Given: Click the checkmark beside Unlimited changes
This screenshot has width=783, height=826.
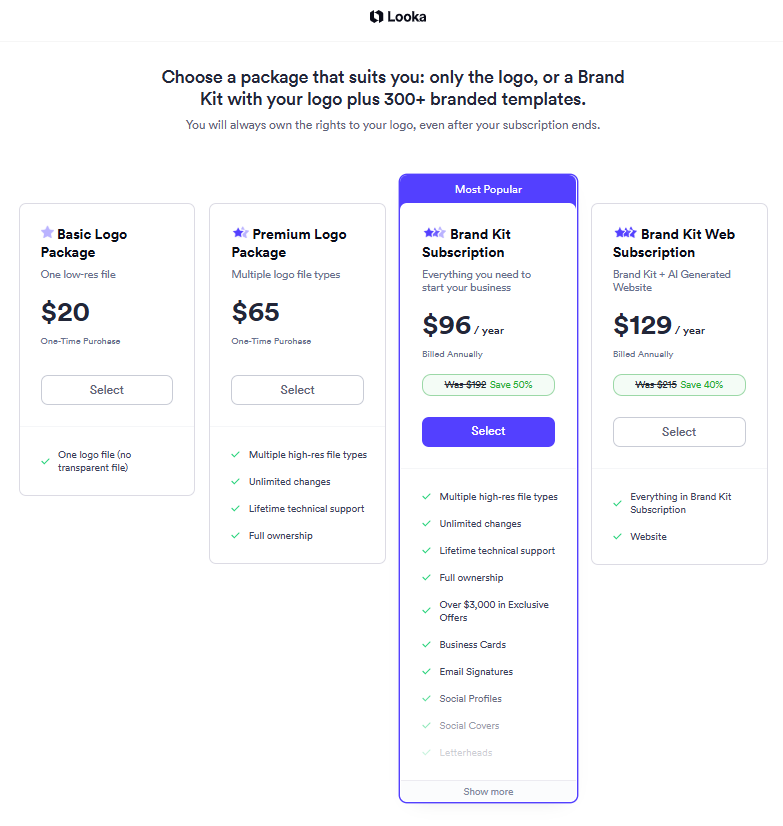Looking at the screenshot, I should coord(237,481).
